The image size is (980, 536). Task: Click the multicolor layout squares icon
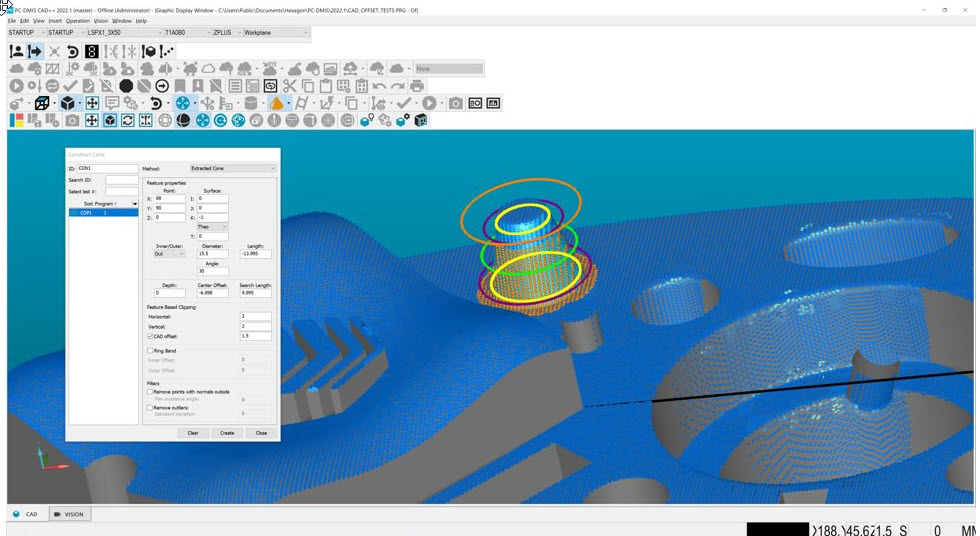(17, 120)
